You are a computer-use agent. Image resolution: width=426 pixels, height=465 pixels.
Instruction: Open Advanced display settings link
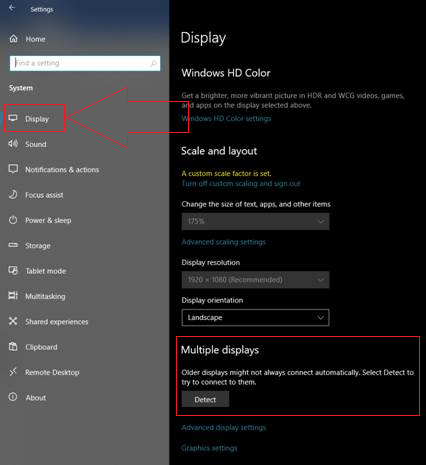[x=224, y=428]
